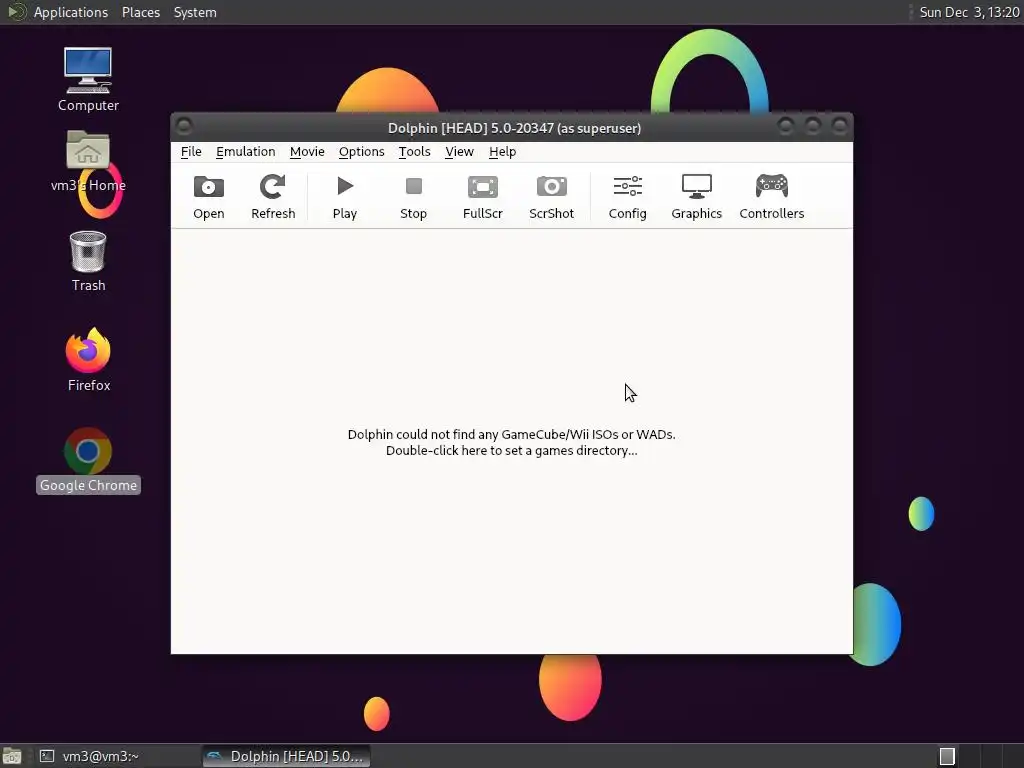Select the Computer desktop icon
This screenshot has height=768, width=1024.
[x=88, y=80]
